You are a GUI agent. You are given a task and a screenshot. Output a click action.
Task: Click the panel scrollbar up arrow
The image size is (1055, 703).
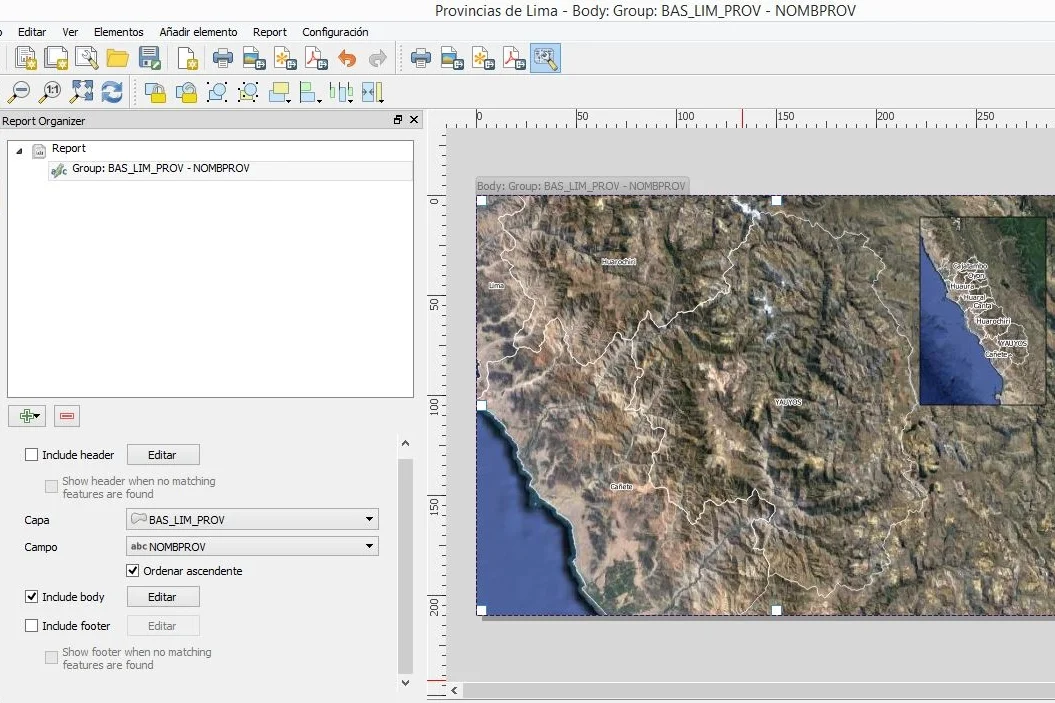pos(405,443)
